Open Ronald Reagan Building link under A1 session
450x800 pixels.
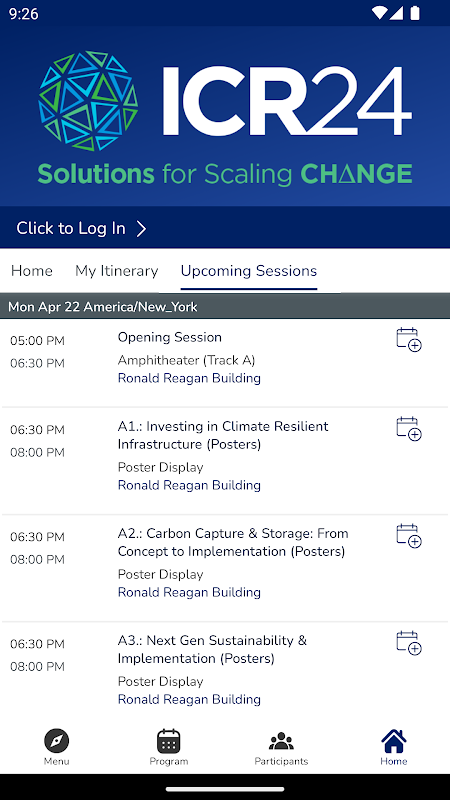[189, 485]
